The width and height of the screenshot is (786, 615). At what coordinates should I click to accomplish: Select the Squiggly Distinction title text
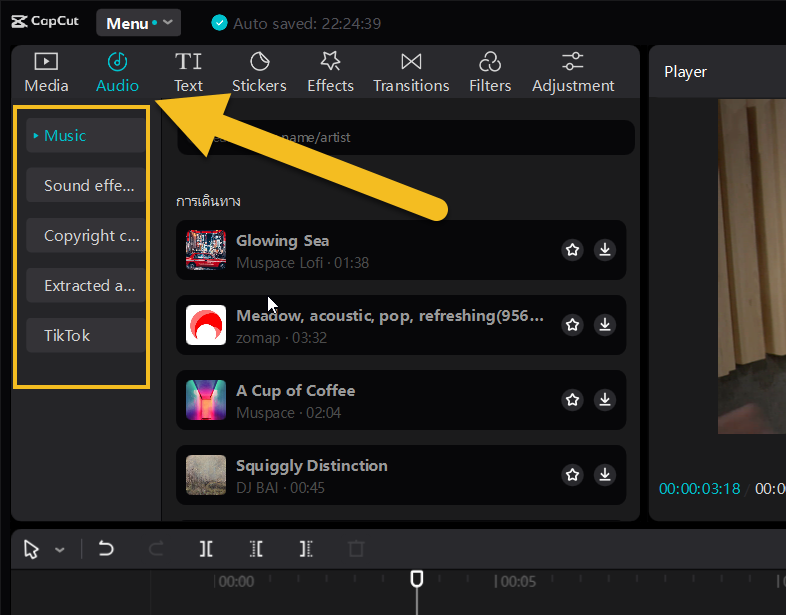point(312,466)
